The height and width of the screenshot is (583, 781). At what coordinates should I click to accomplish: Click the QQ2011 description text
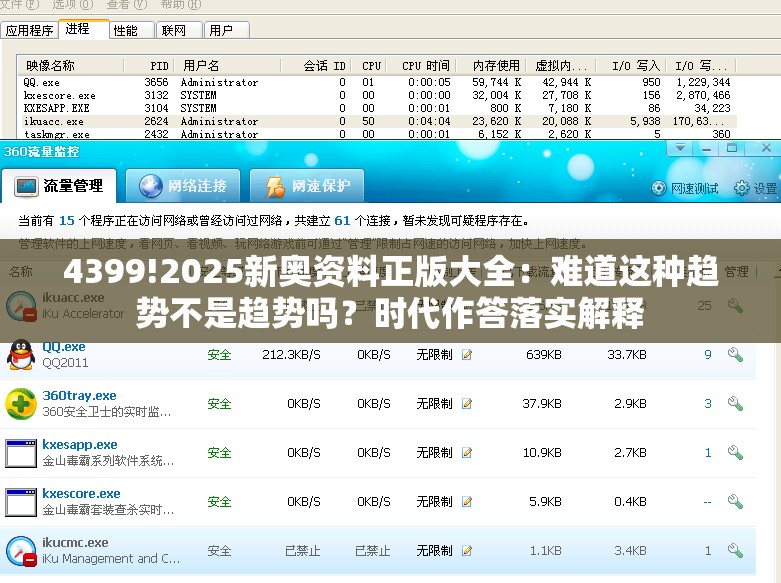point(65,363)
